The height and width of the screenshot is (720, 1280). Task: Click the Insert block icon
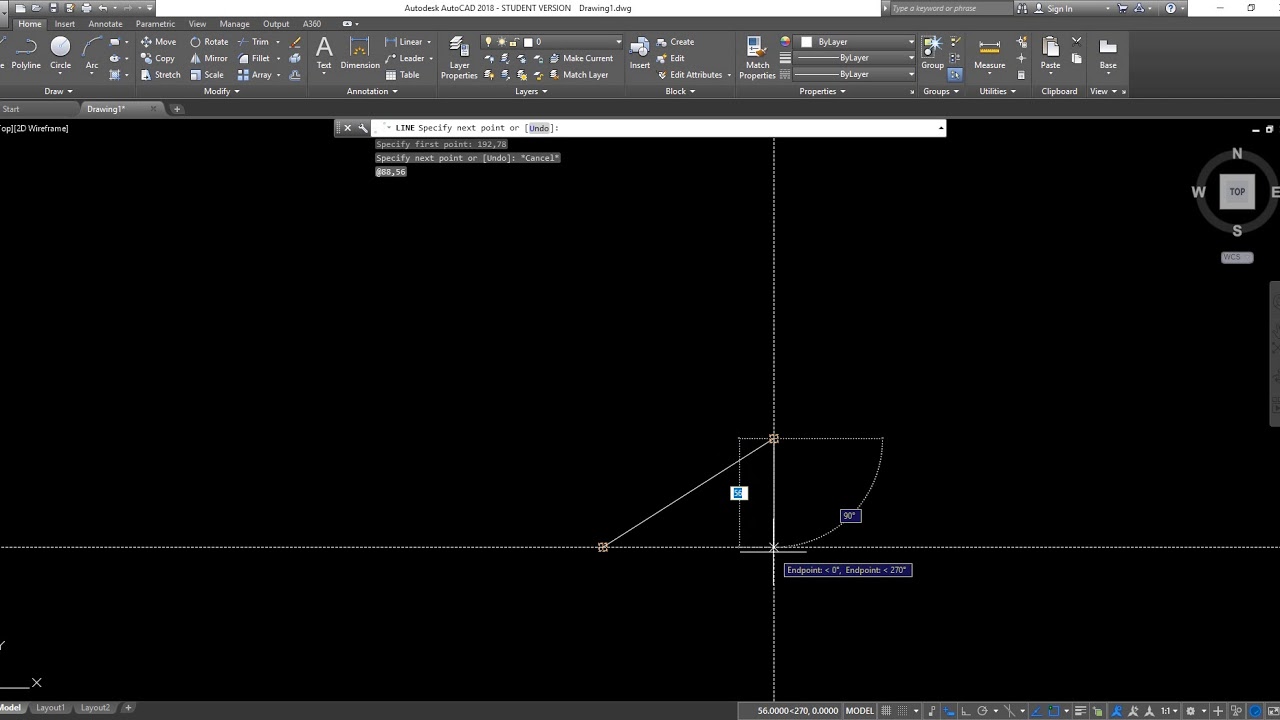pos(640,53)
